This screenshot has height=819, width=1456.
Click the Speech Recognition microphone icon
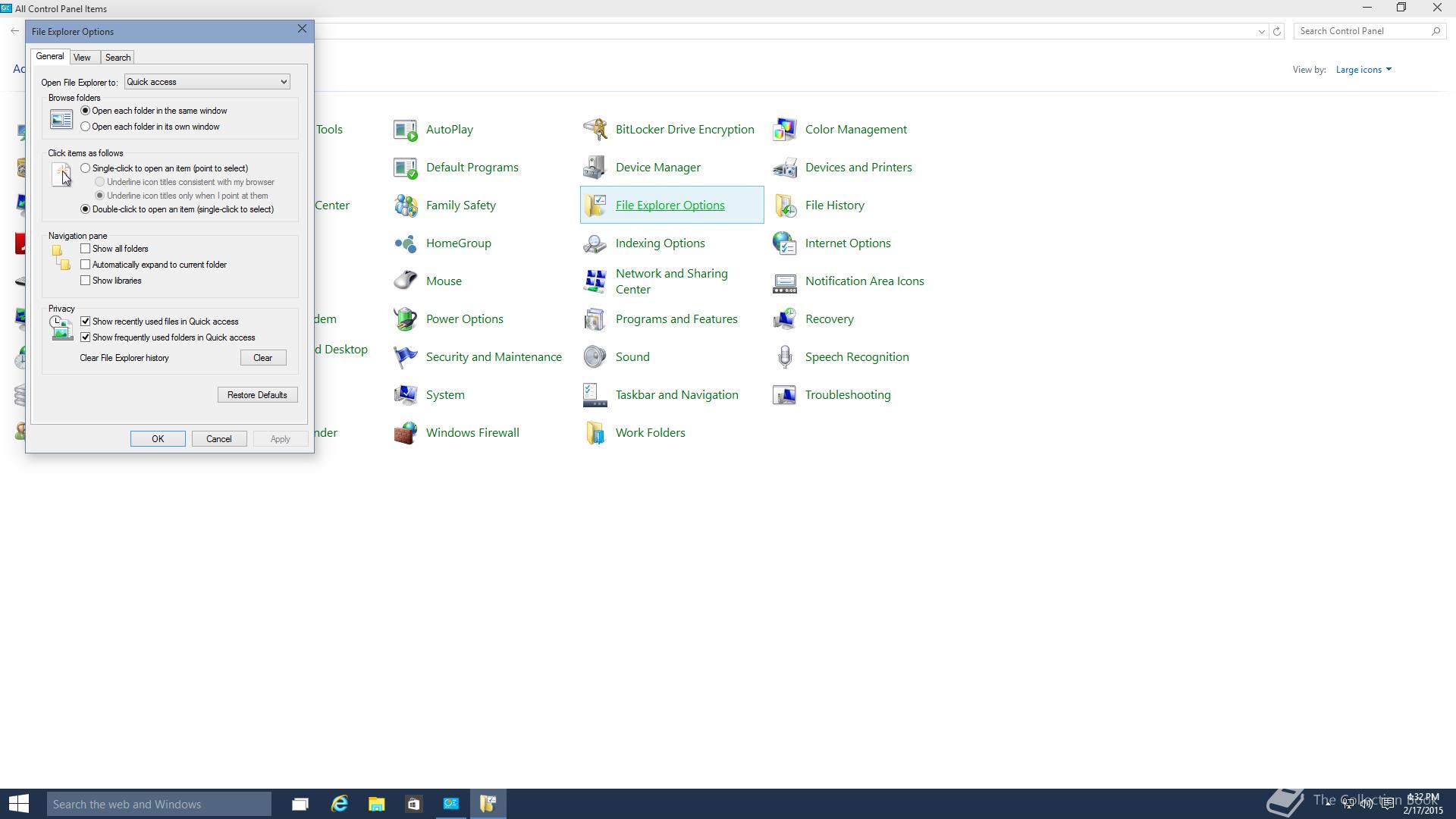(785, 357)
